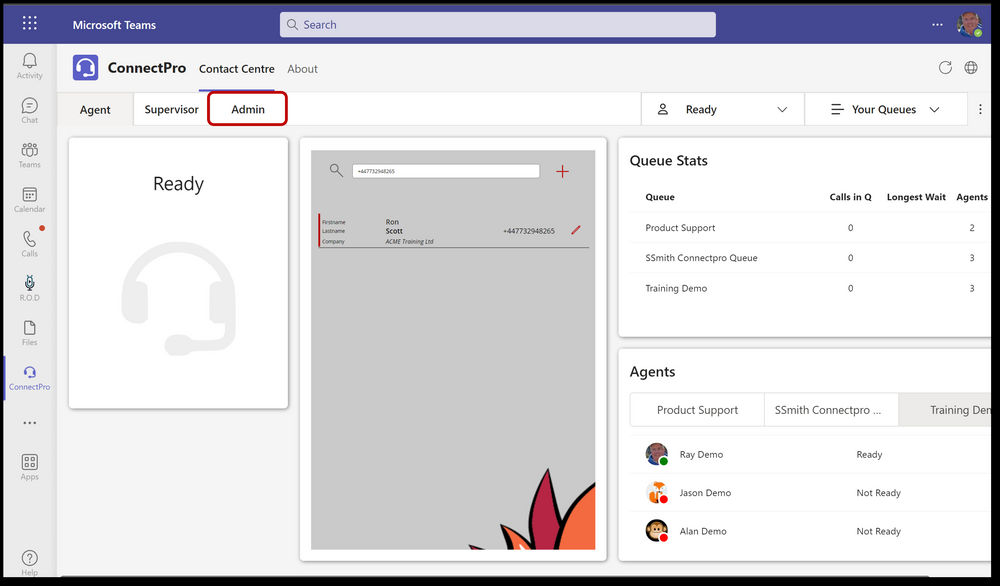Refresh the app with the reload icon

[x=945, y=67]
